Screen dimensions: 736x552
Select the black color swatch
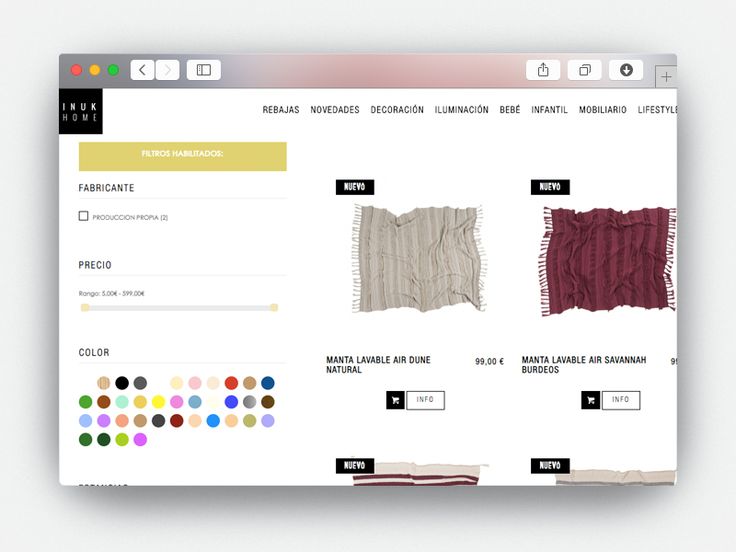coord(122,383)
